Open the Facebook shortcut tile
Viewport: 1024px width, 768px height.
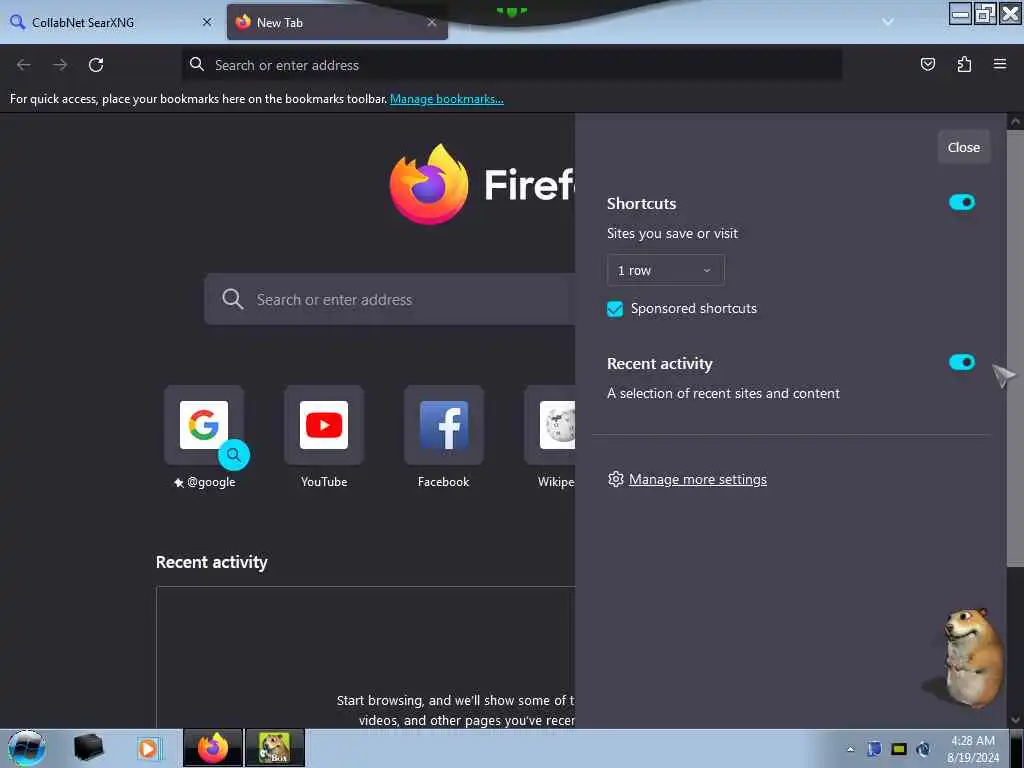coord(444,425)
